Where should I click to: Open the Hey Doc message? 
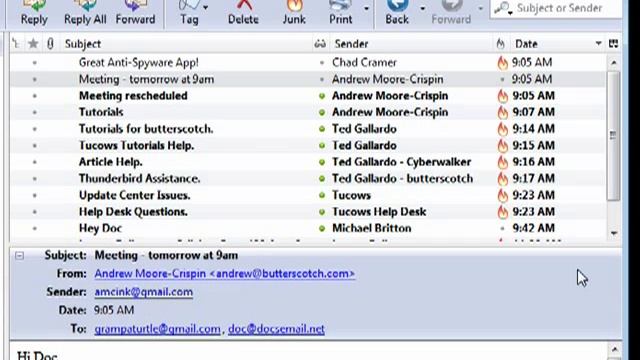coord(100,228)
